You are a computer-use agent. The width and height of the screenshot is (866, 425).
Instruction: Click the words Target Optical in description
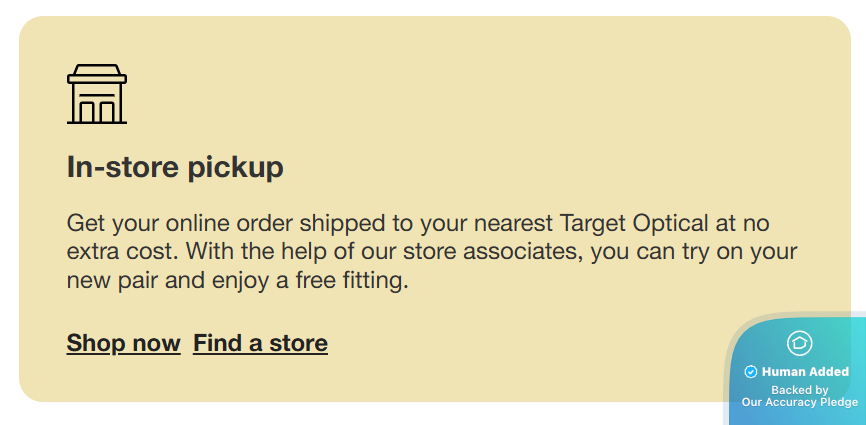626,223
